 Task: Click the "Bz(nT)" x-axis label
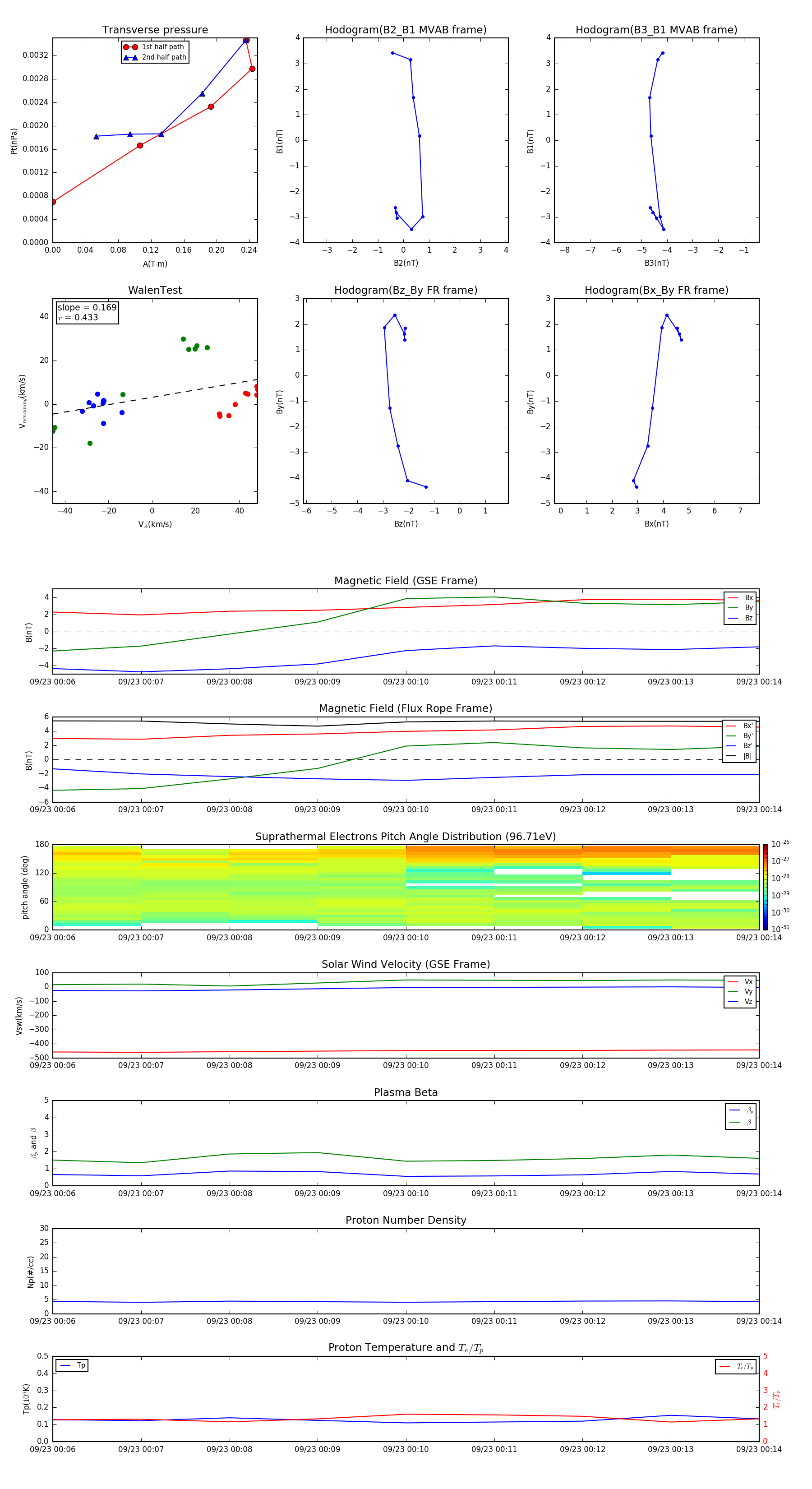pos(406,524)
